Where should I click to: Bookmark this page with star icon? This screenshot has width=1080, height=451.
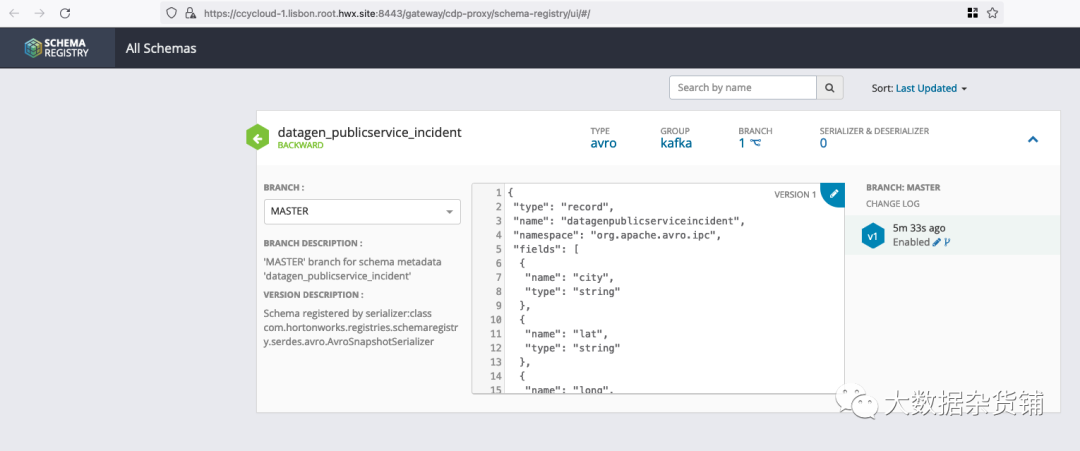pyautogui.click(x=992, y=13)
